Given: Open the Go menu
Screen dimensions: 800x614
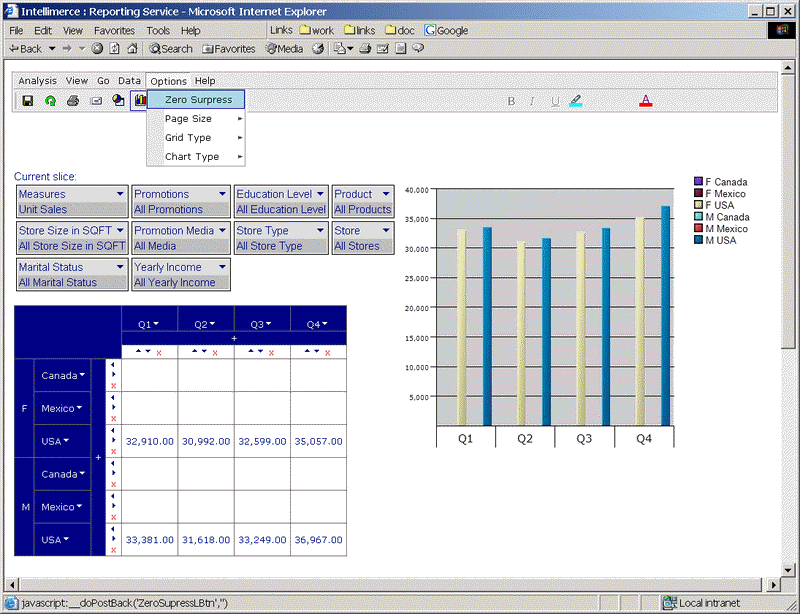Looking at the screenshot, I should click(103, 81).
